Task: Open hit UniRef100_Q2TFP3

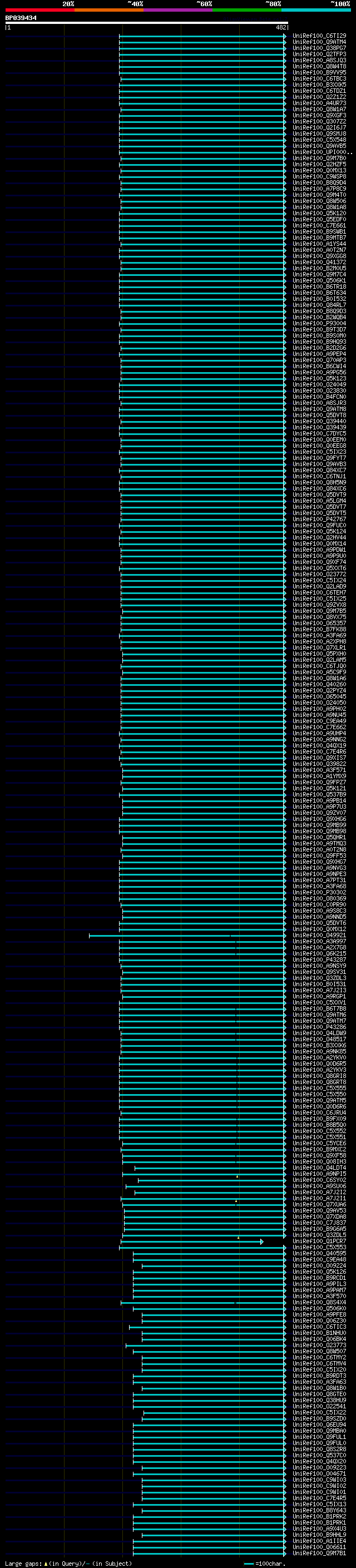Action: click(319, 54)
